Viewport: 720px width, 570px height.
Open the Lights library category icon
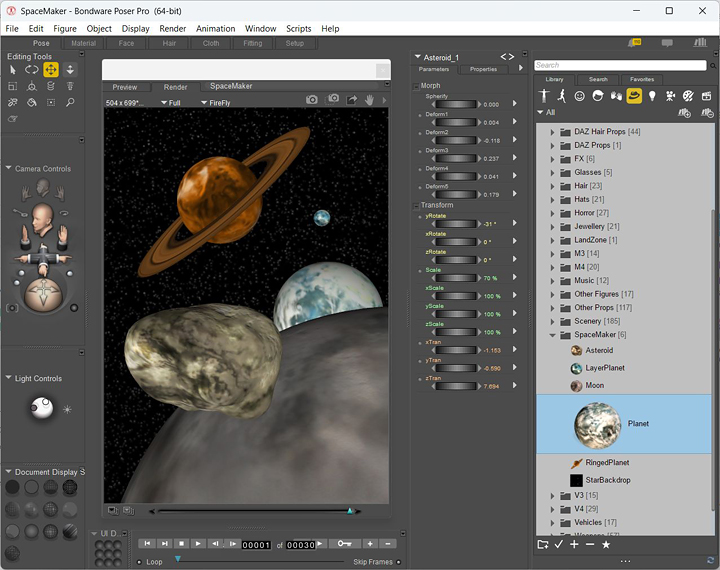[652, 96]
